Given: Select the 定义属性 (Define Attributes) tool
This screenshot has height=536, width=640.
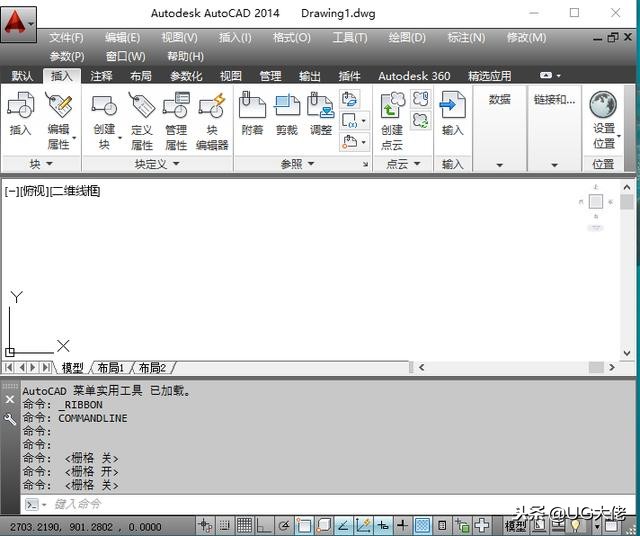Looking at the screenshot, I should pos(142,120).
